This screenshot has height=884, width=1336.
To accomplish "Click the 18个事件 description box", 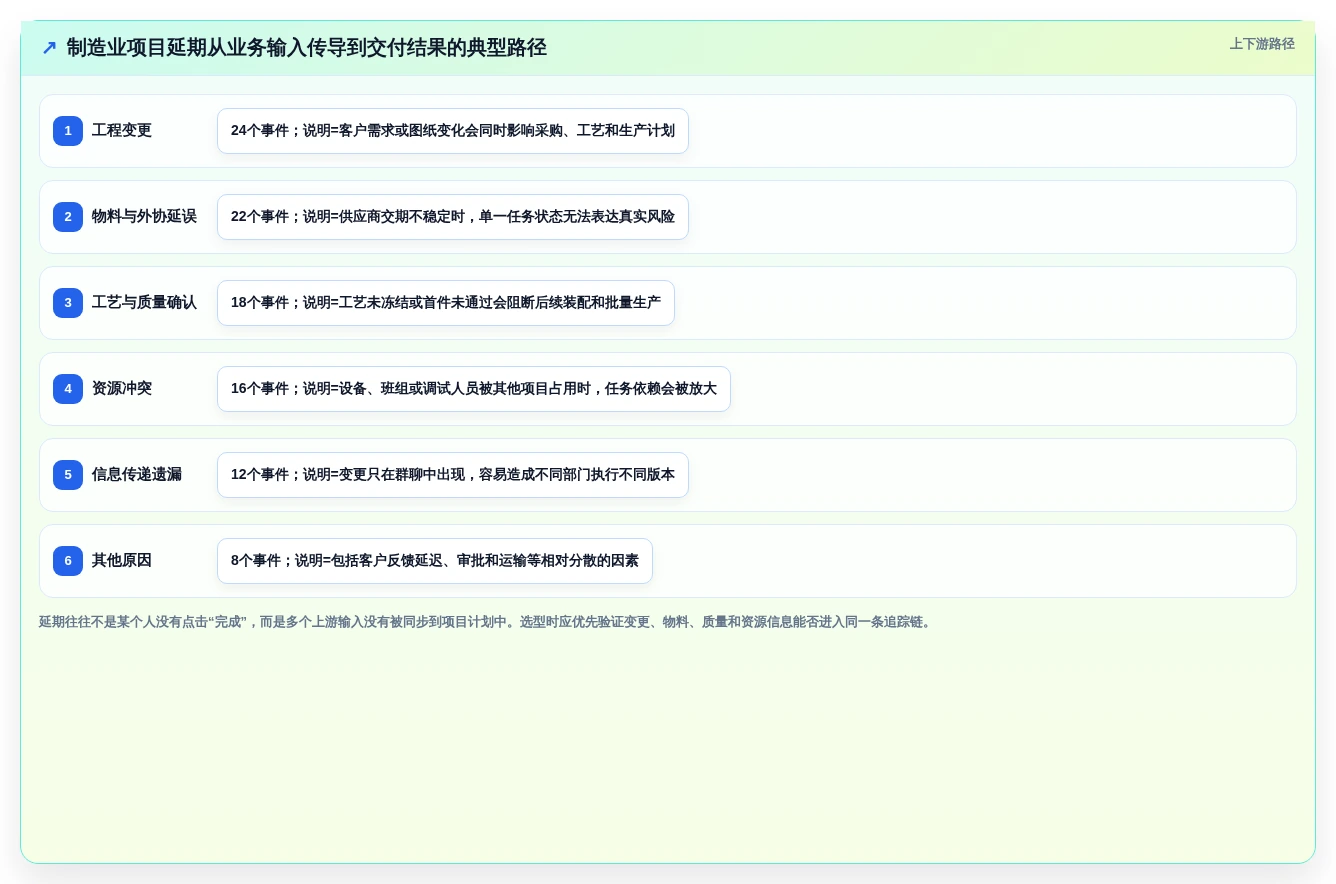I will pos(446,303).
